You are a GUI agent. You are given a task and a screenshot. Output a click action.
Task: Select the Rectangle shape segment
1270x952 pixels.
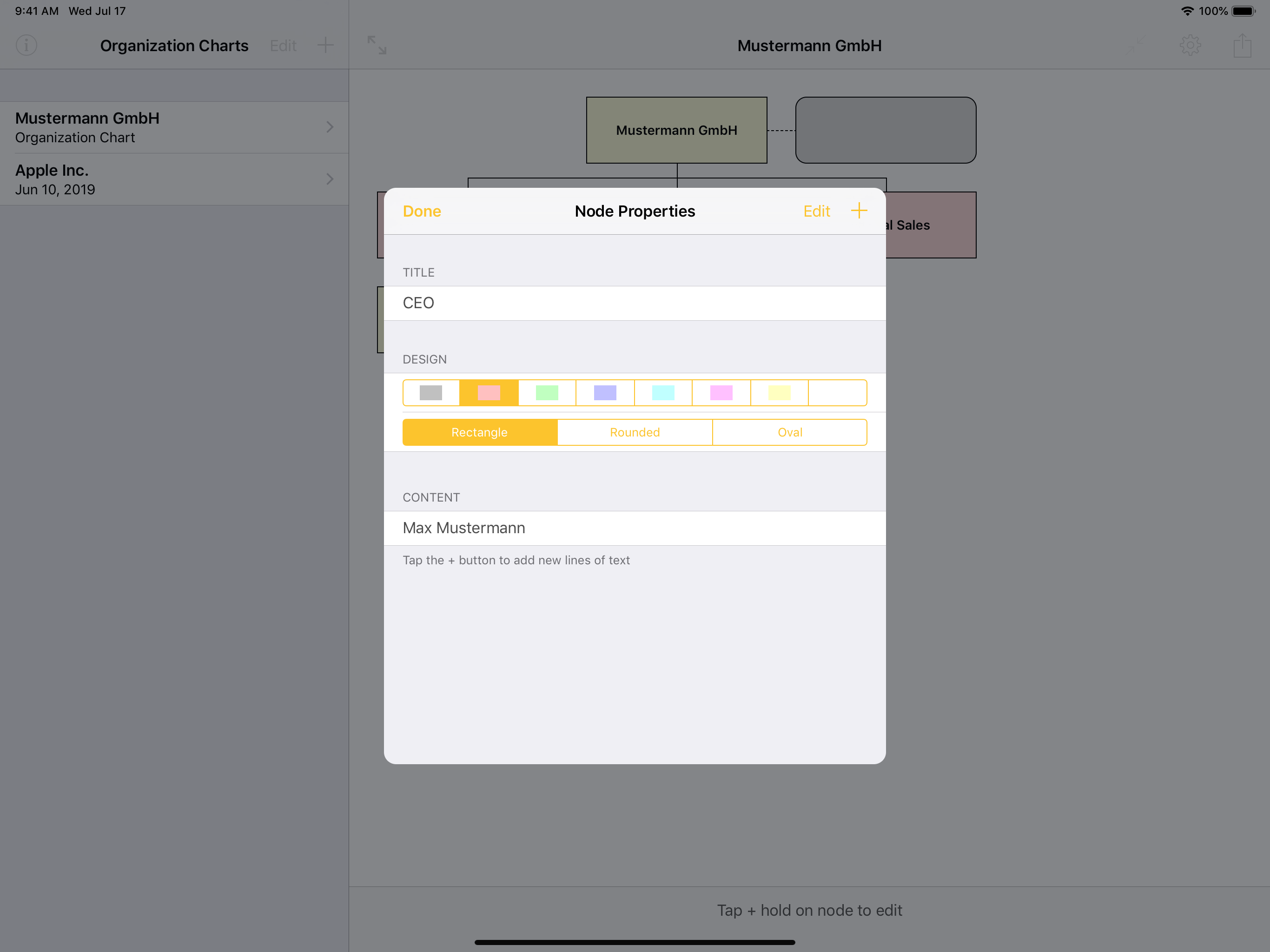(x=480, y=432)
